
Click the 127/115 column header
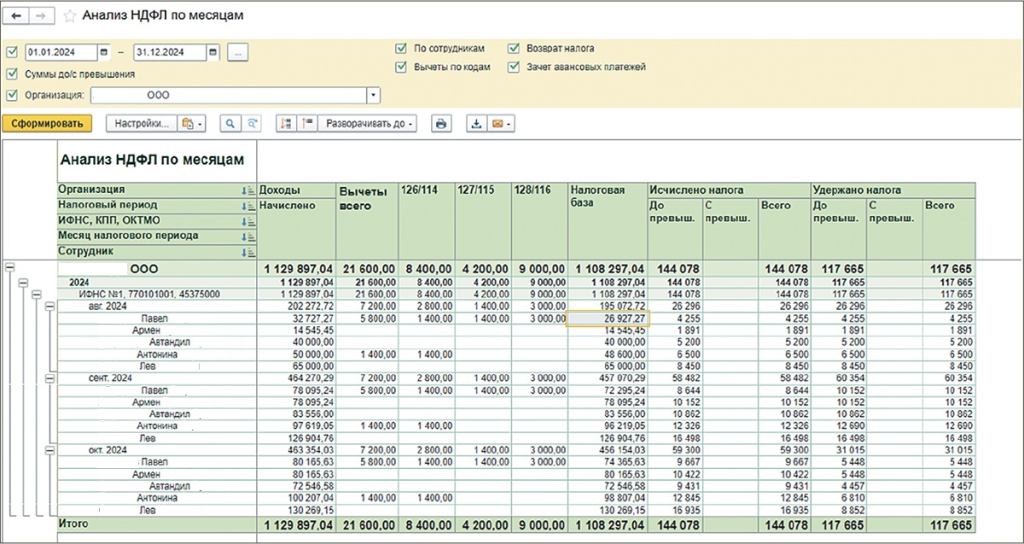tap(483, 221)
